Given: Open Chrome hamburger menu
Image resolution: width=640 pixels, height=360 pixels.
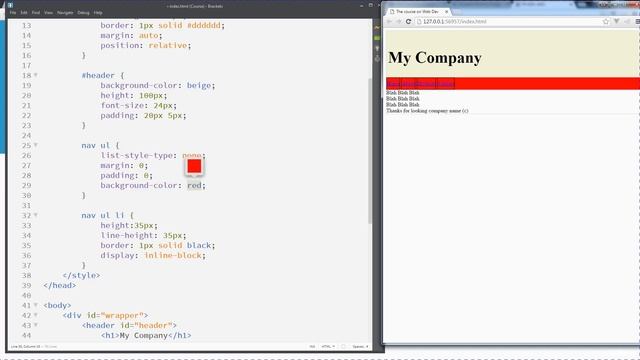Looking at the screenshot, I should click(x=637, y=22).
